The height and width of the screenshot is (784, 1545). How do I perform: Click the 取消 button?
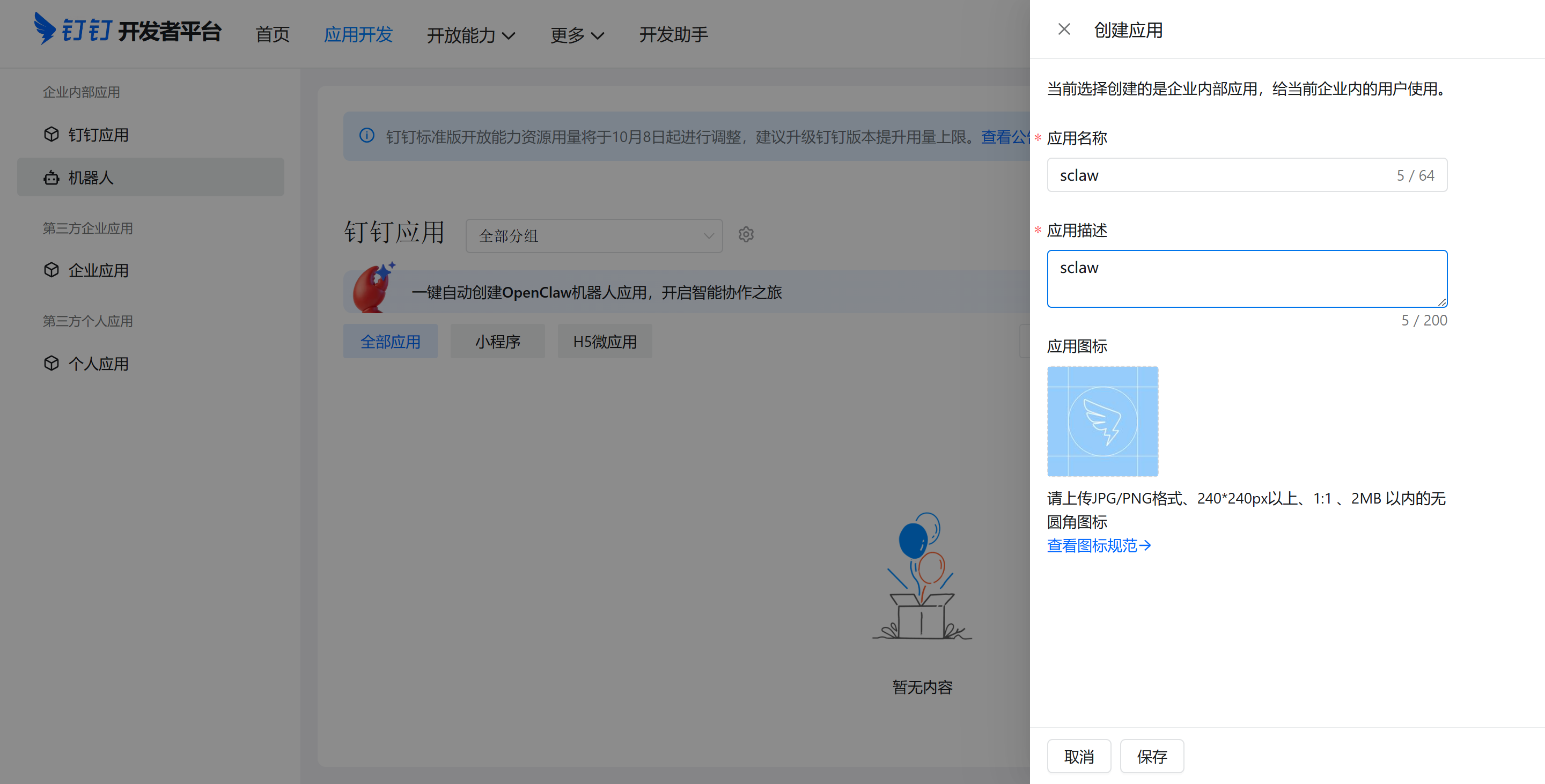pyautogui.click(x=1078, y=757)
